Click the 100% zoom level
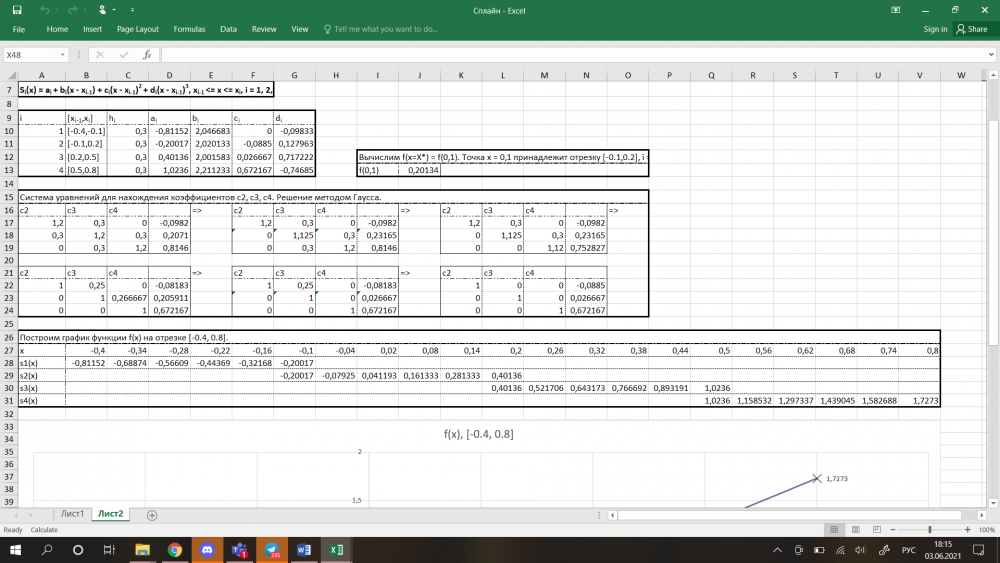This screenshot has width=1000, height=563. tap(986, 530)
